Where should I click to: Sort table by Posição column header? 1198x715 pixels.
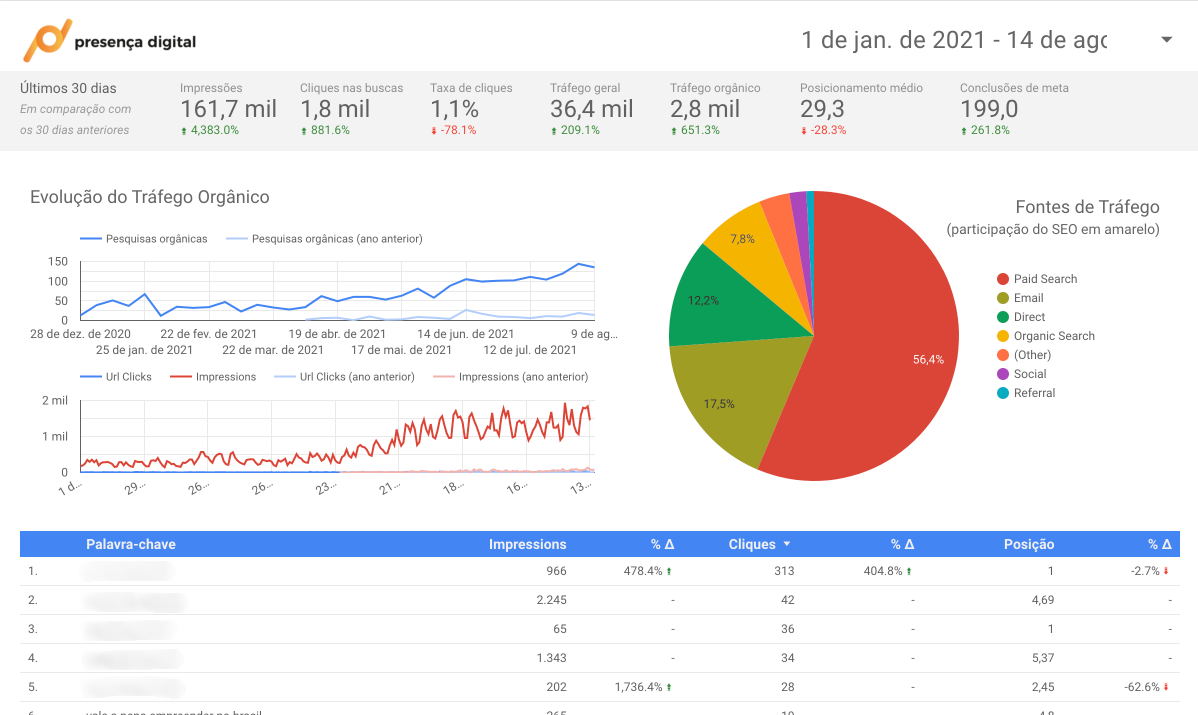pos(1029,545)
